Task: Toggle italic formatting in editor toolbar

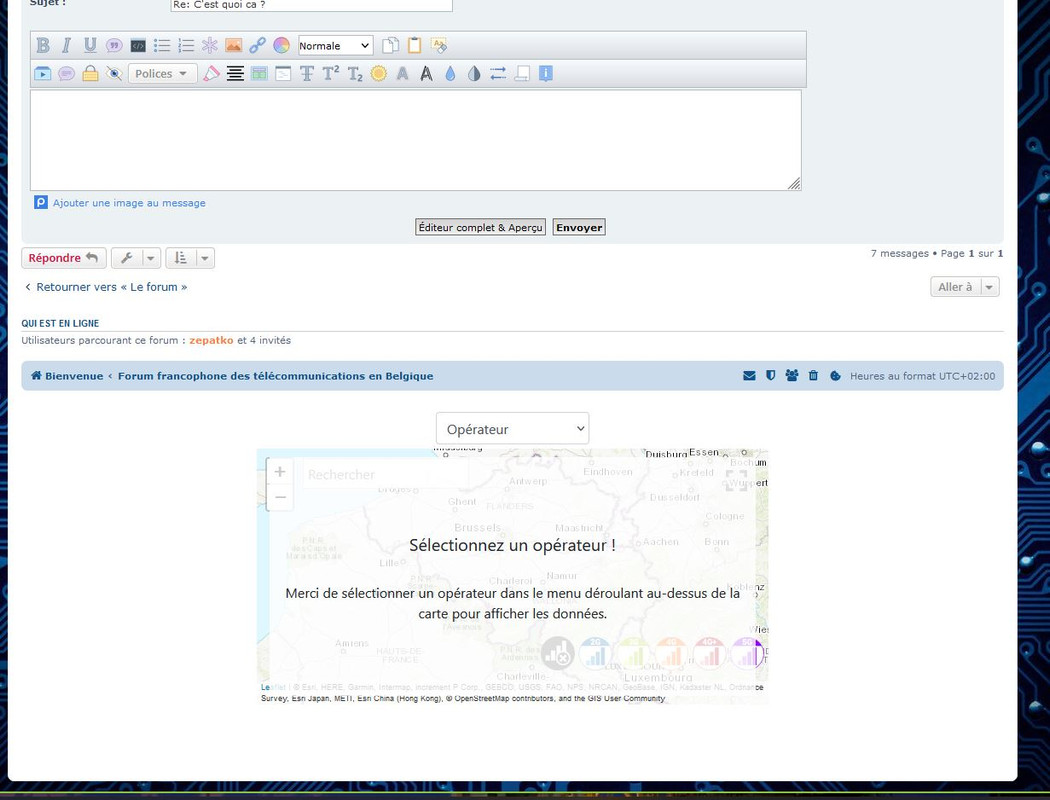Action: (x=66, y=46)
